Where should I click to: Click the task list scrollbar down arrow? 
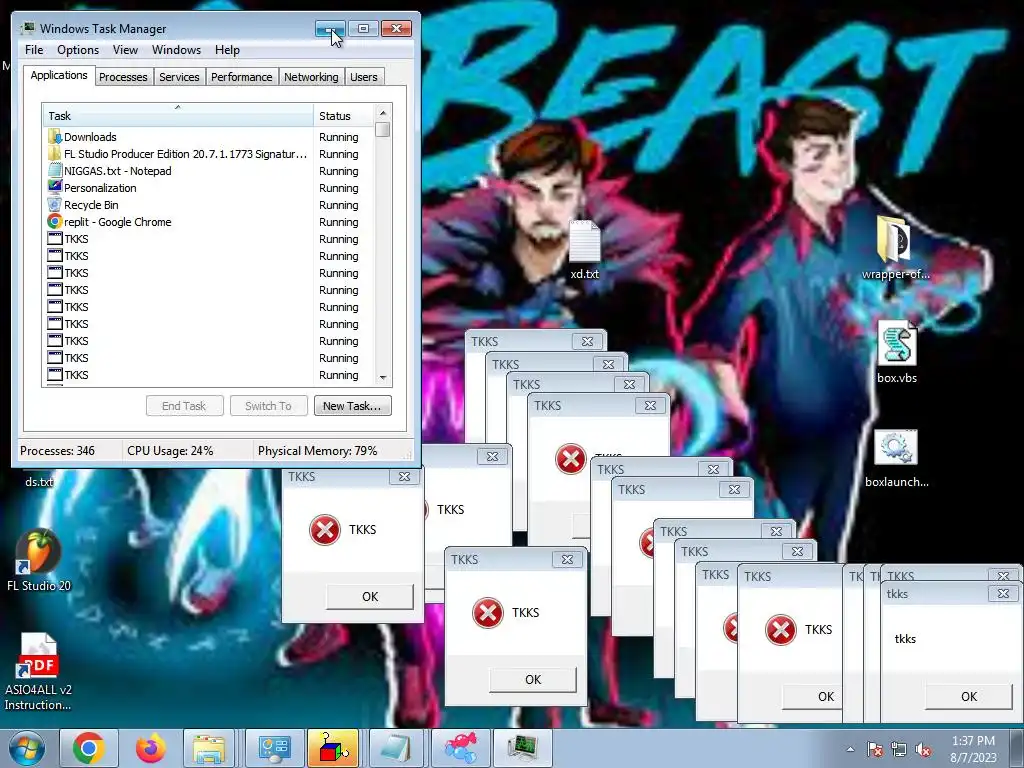click(x=383, y=377)
